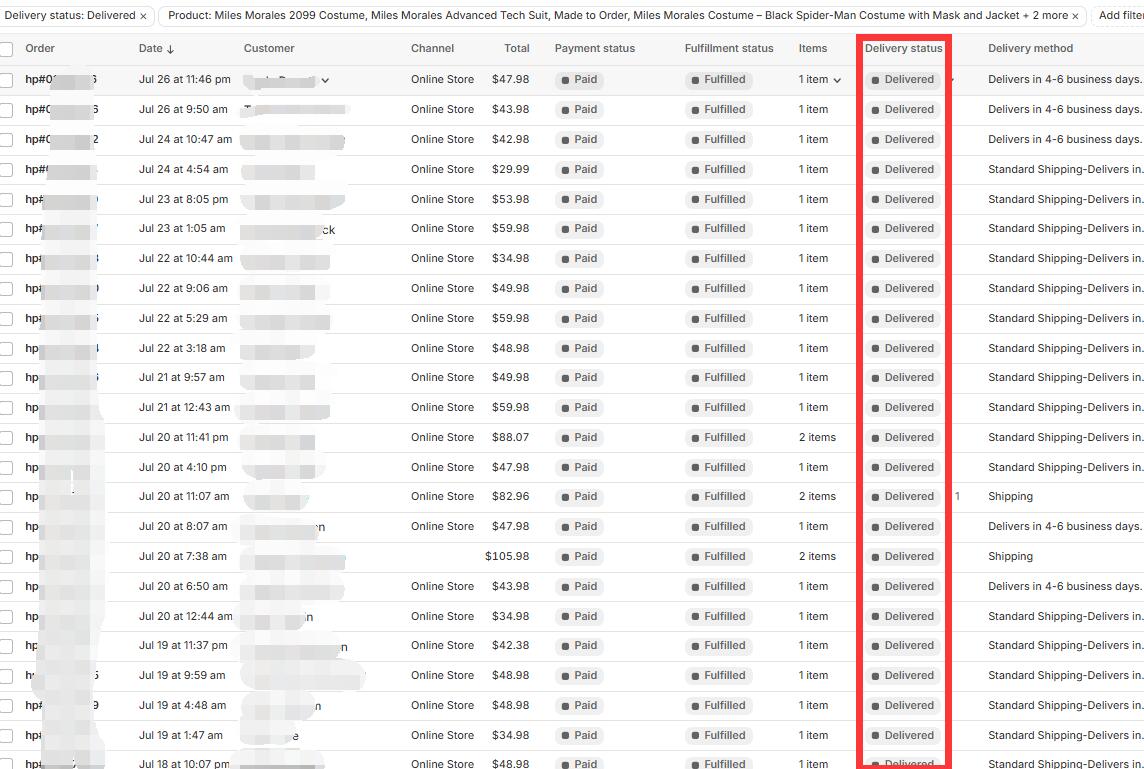The height and width of the screenshot is (769, 1144).
Task: Remove the Product filter chip
Action: pos(1076,16)
